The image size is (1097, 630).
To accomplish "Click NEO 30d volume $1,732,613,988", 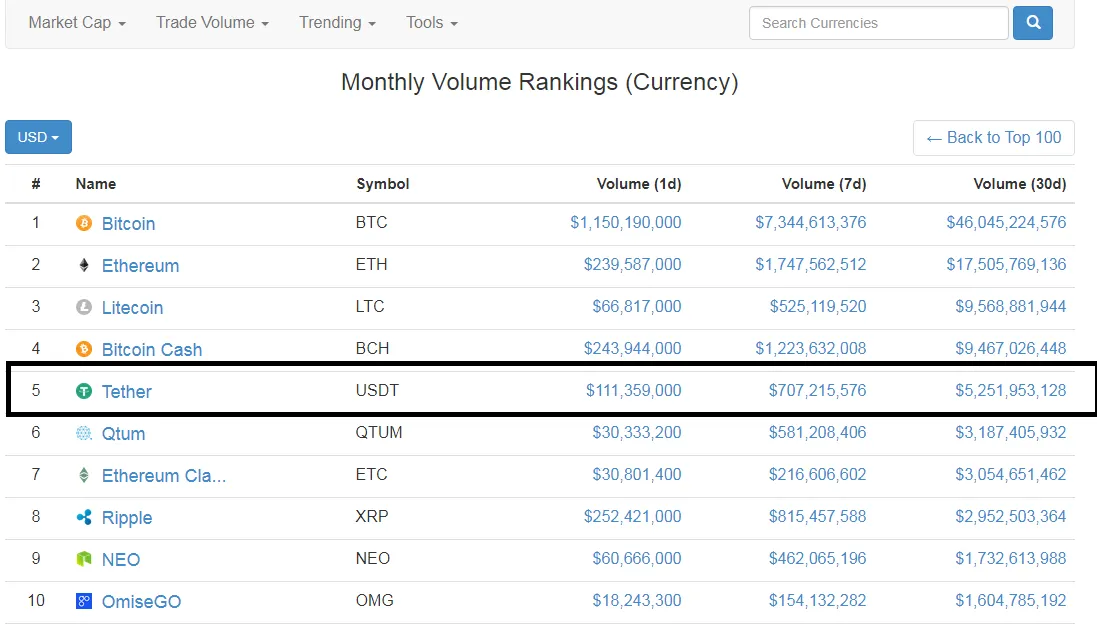I will click(1011, 559).
